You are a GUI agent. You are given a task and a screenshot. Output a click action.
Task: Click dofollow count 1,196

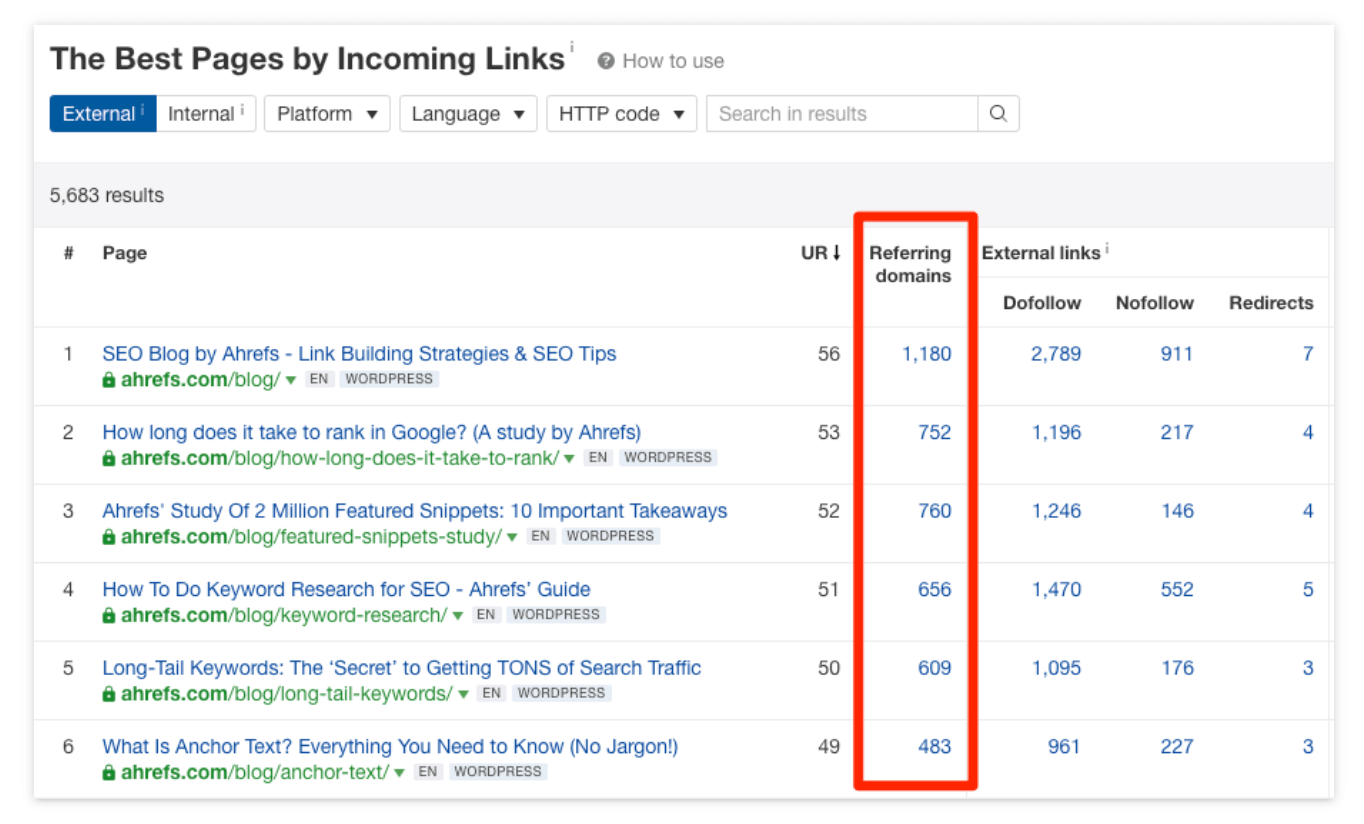[1057, 433]
